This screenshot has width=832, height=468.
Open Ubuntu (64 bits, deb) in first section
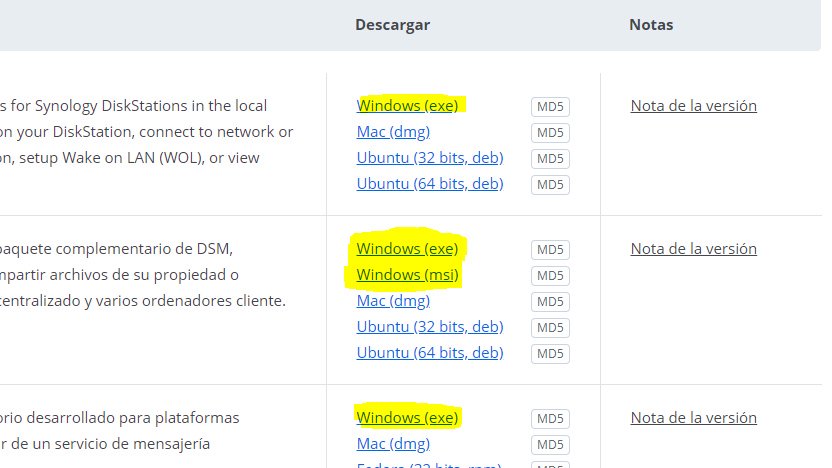(430, 184)
